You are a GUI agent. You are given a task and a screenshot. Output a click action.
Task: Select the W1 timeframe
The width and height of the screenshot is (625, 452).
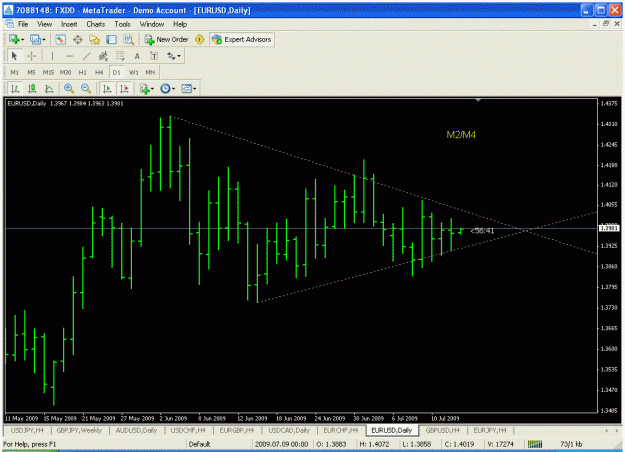[134, 72]
